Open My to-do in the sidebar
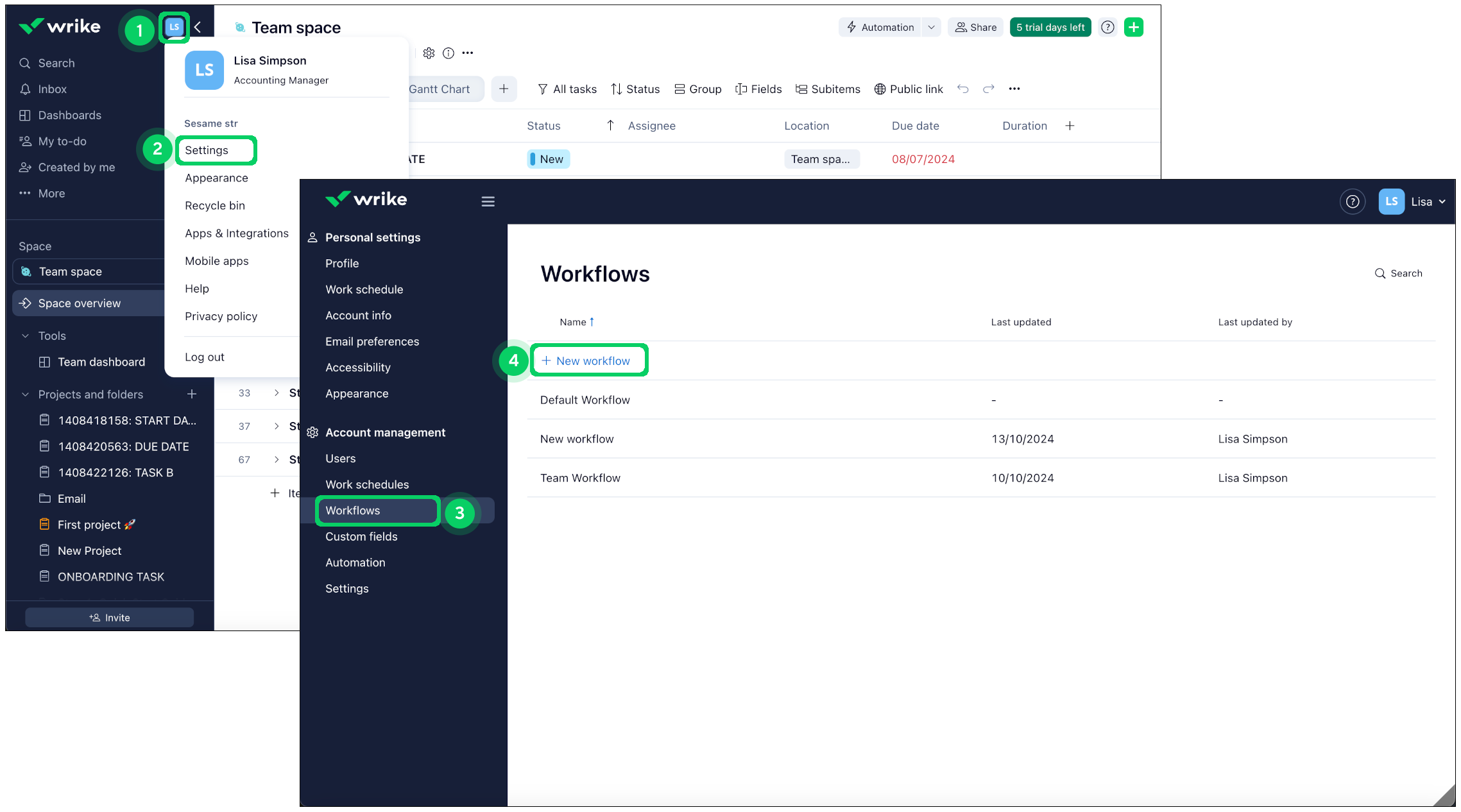Image resolution: width=1461 pixels, height=812 pixels. pos(53,141)
